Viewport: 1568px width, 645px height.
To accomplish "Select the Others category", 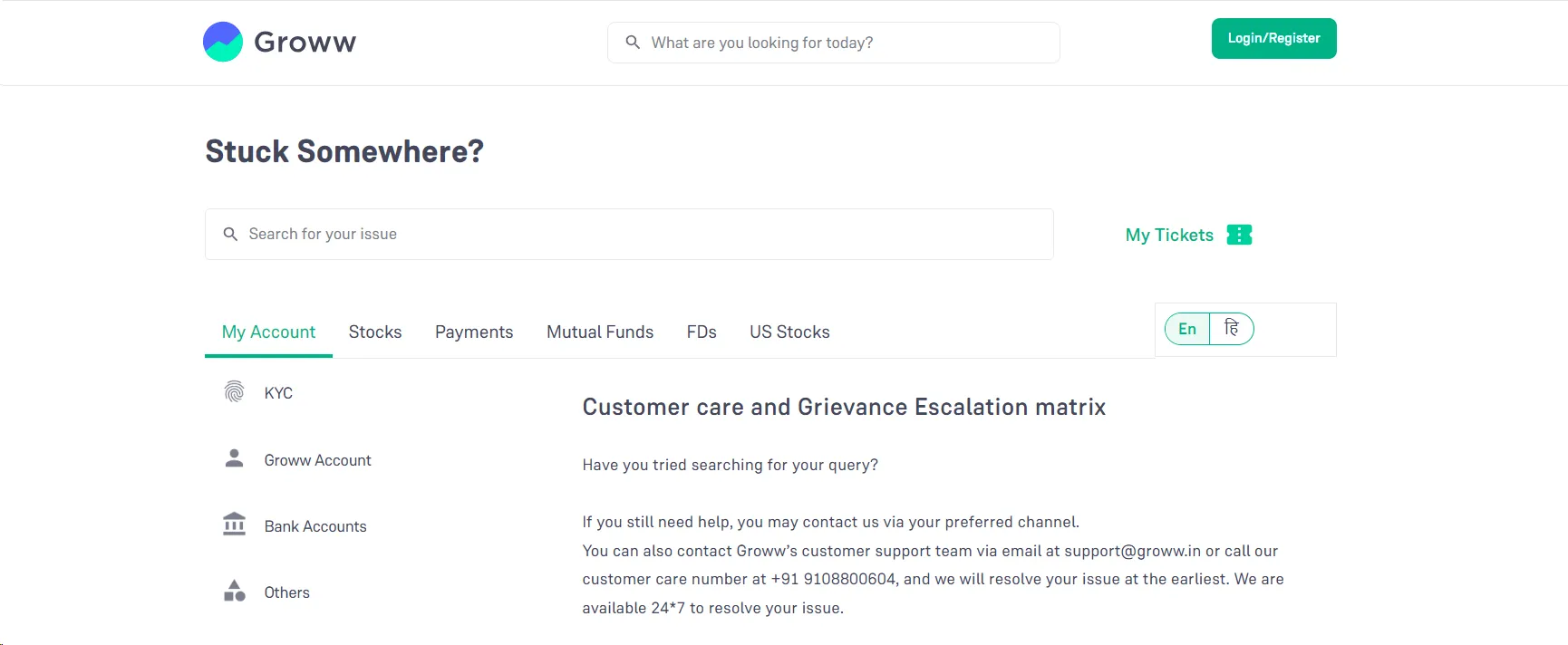I will 287,592.
